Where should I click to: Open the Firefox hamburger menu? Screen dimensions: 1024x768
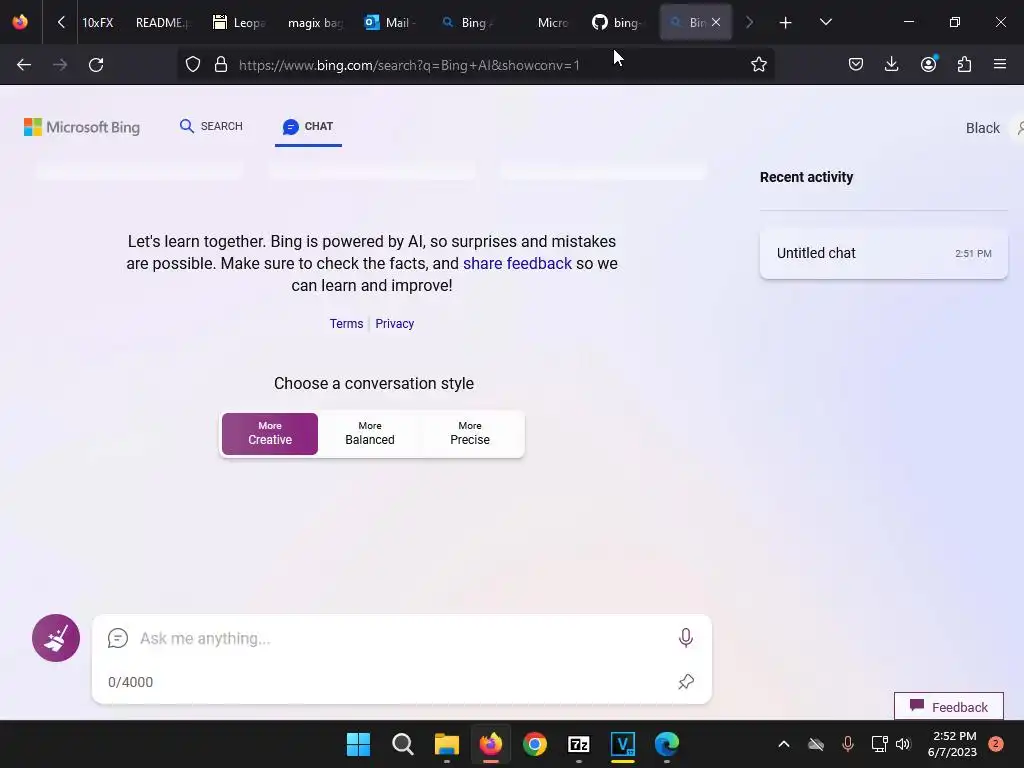(1000, 64)
